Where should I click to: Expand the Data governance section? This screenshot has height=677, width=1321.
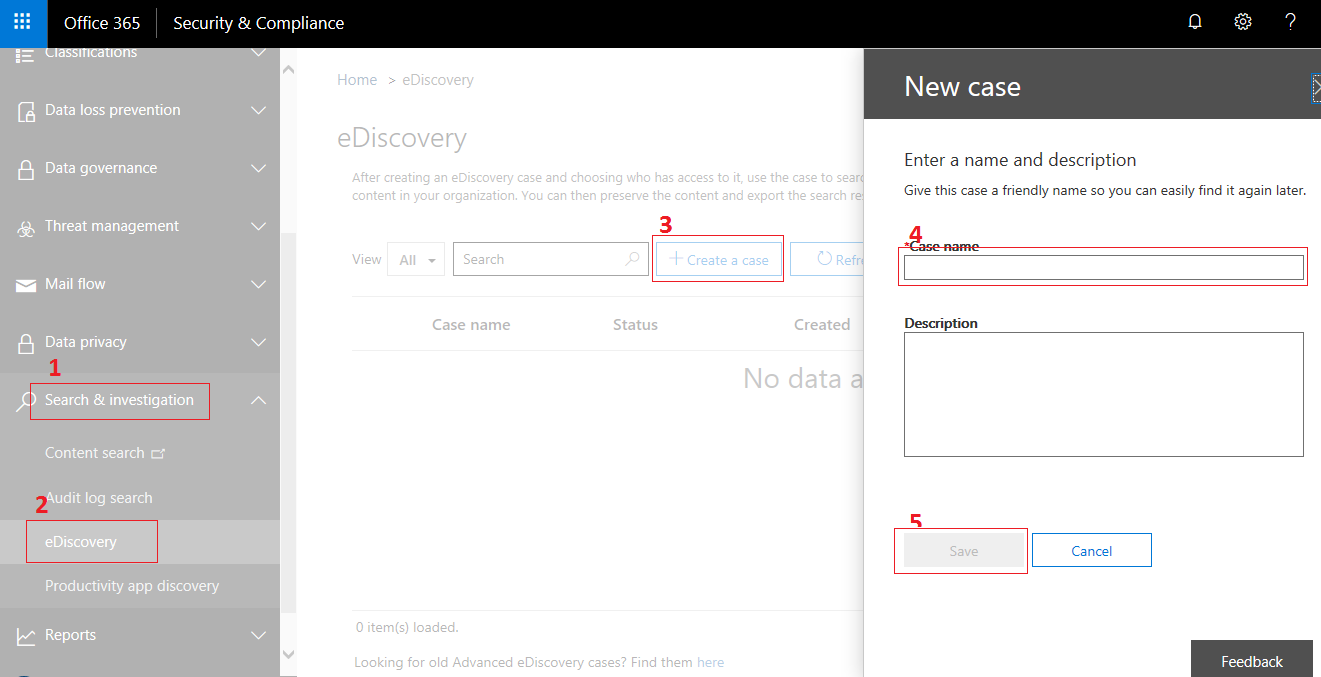258,168
